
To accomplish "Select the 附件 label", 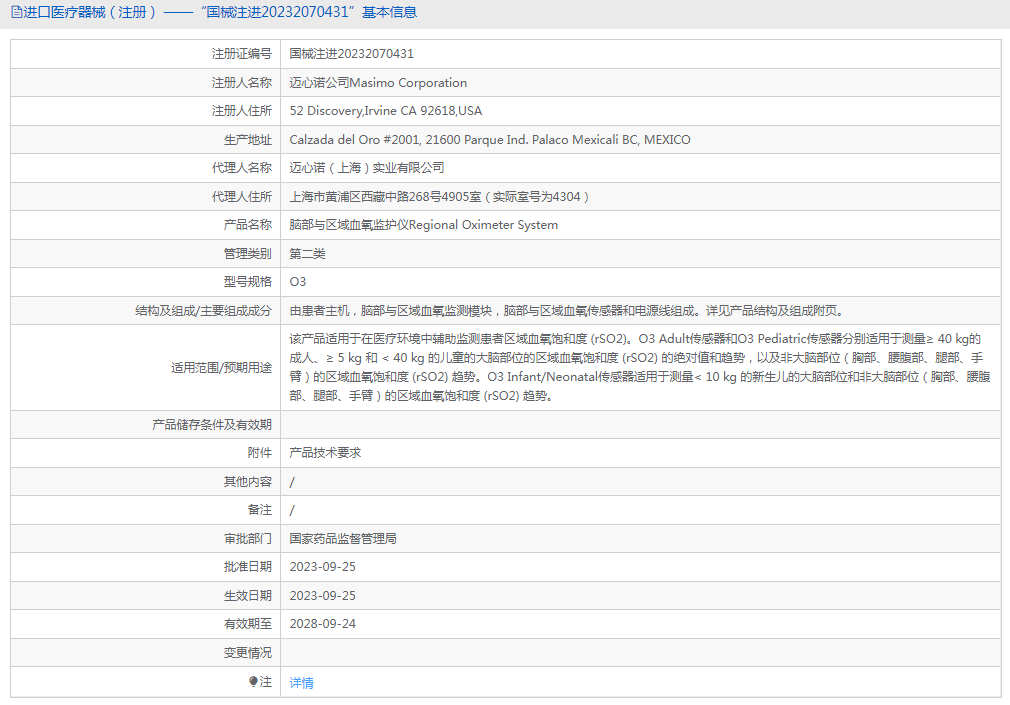I will [260, 453].
